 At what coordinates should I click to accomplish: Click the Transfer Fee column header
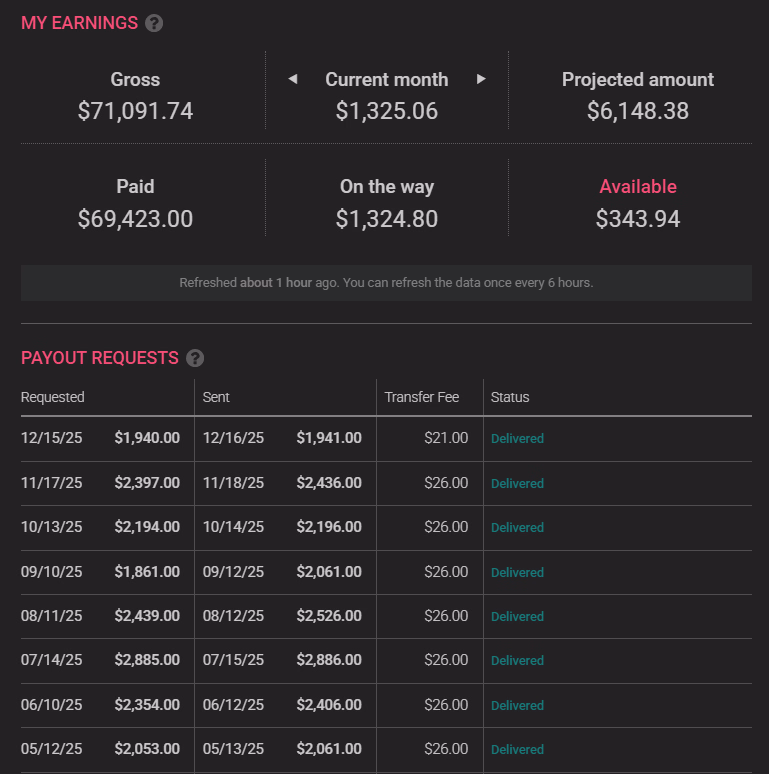point(422,397)
